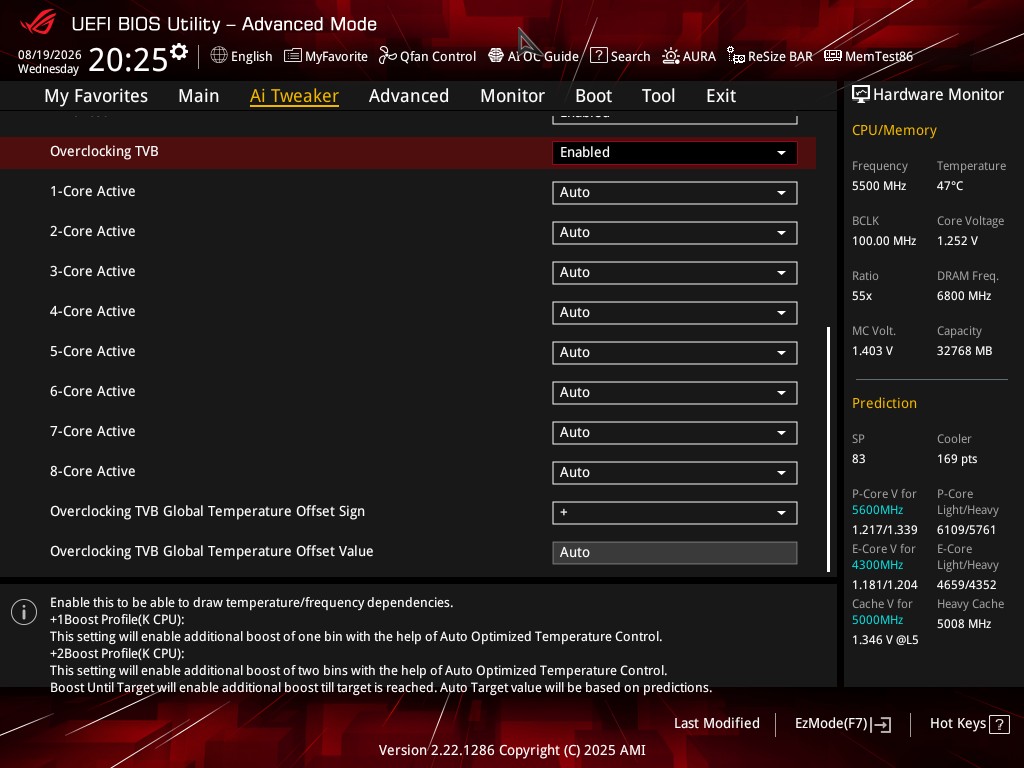
Task: Expand the 2-Core Active dropdown
Action: [x=675, y=232]
